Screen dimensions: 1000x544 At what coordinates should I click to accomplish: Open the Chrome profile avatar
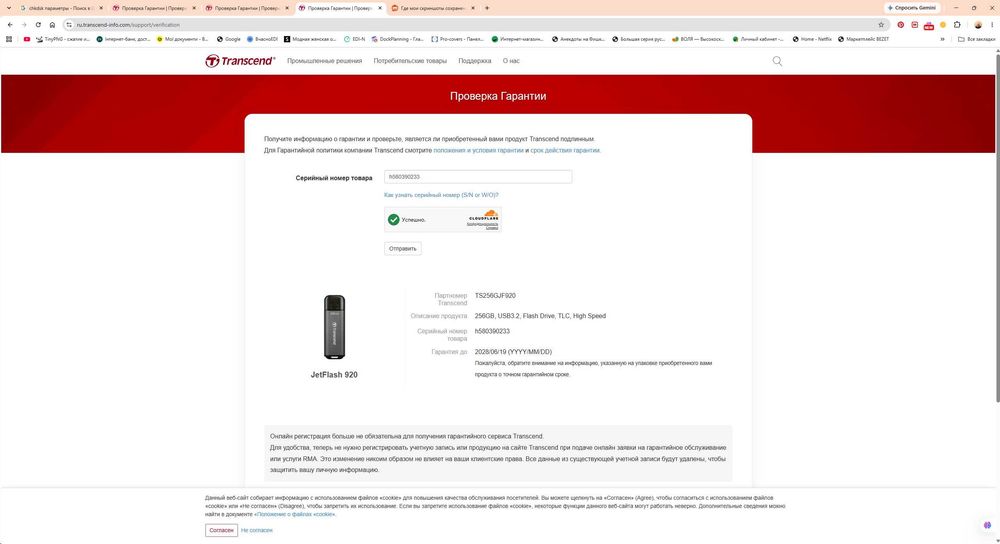978,25
